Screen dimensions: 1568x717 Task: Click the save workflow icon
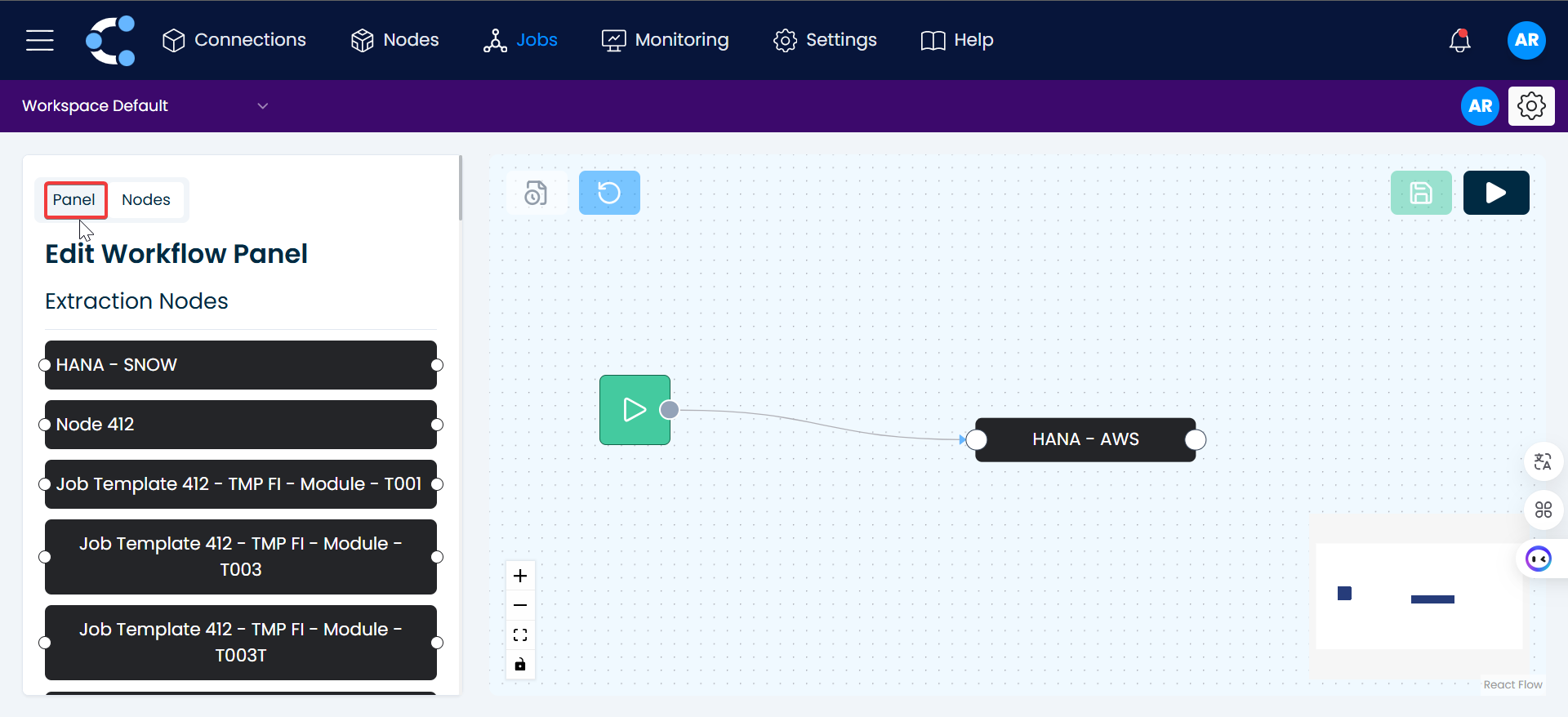coord(1420,193)
